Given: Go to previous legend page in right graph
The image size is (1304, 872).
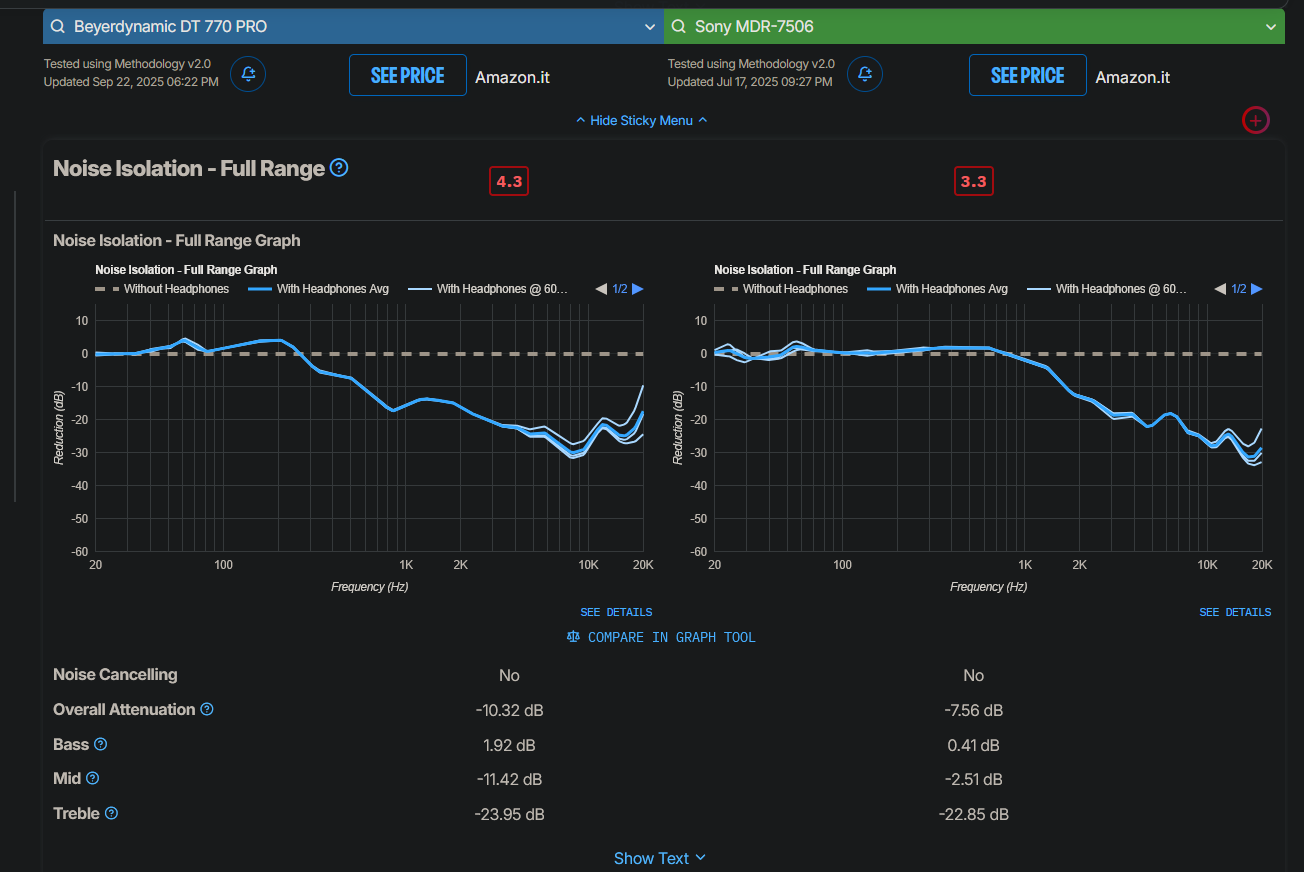Looking at the screenshot, I should (x=1220, y=289).
